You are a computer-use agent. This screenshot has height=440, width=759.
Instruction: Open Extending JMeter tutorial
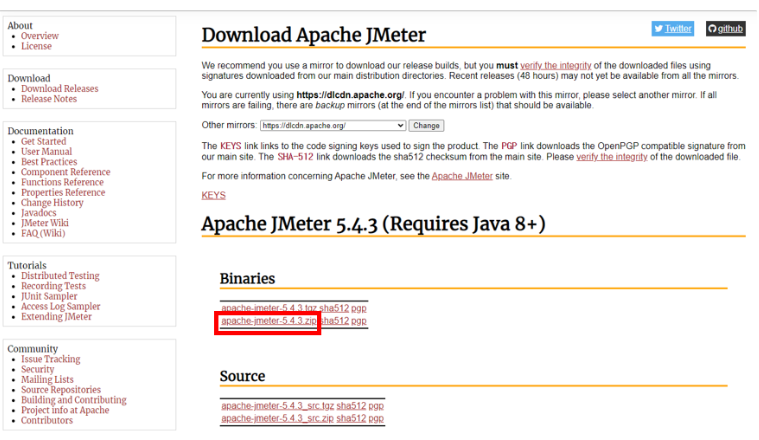pyautogui.click(x=56, y=317)
